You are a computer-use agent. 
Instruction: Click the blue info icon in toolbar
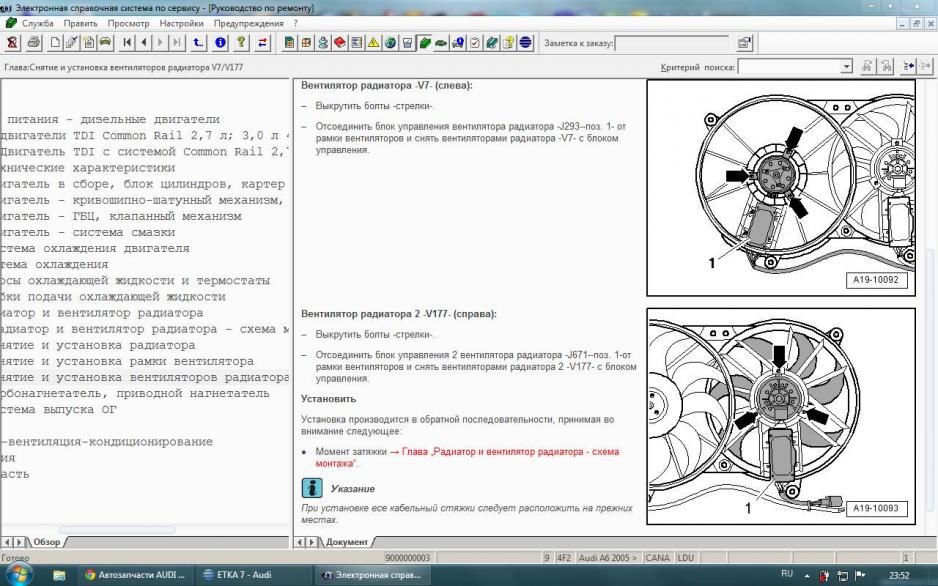(220, 43)
